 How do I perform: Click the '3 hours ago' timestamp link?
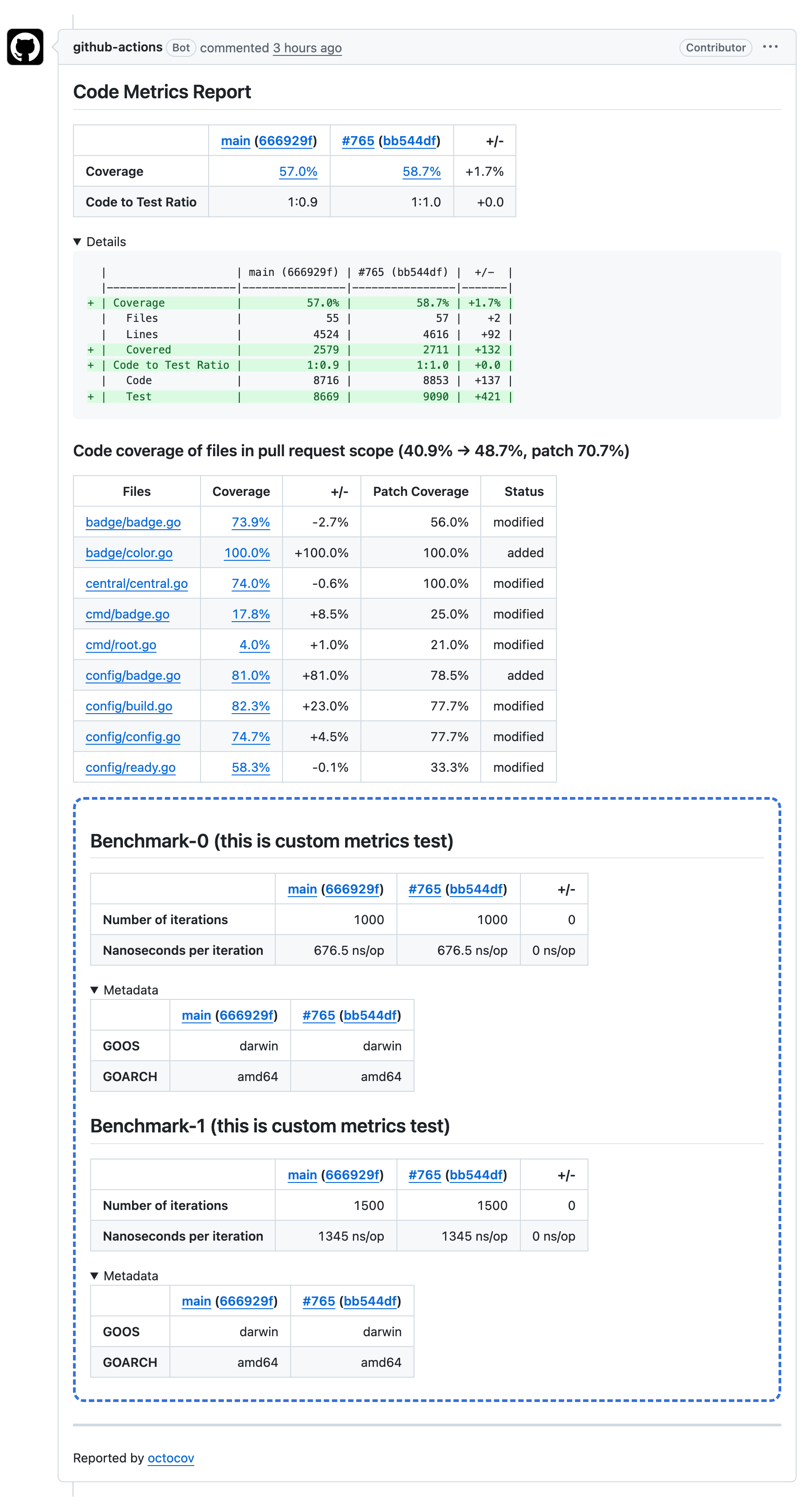(x=307, y=48)
